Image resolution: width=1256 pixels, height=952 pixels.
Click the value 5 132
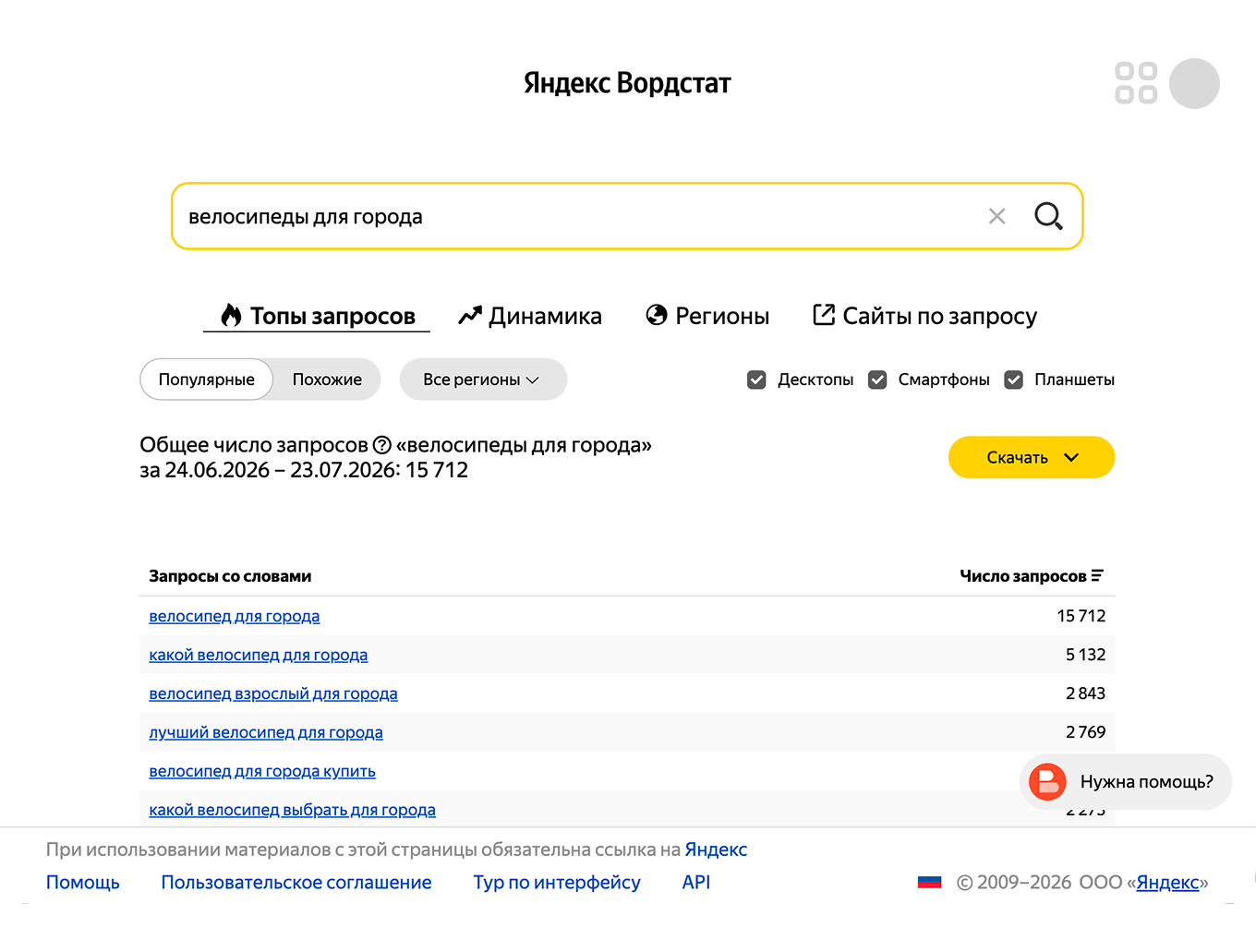tap(1085, 655)
